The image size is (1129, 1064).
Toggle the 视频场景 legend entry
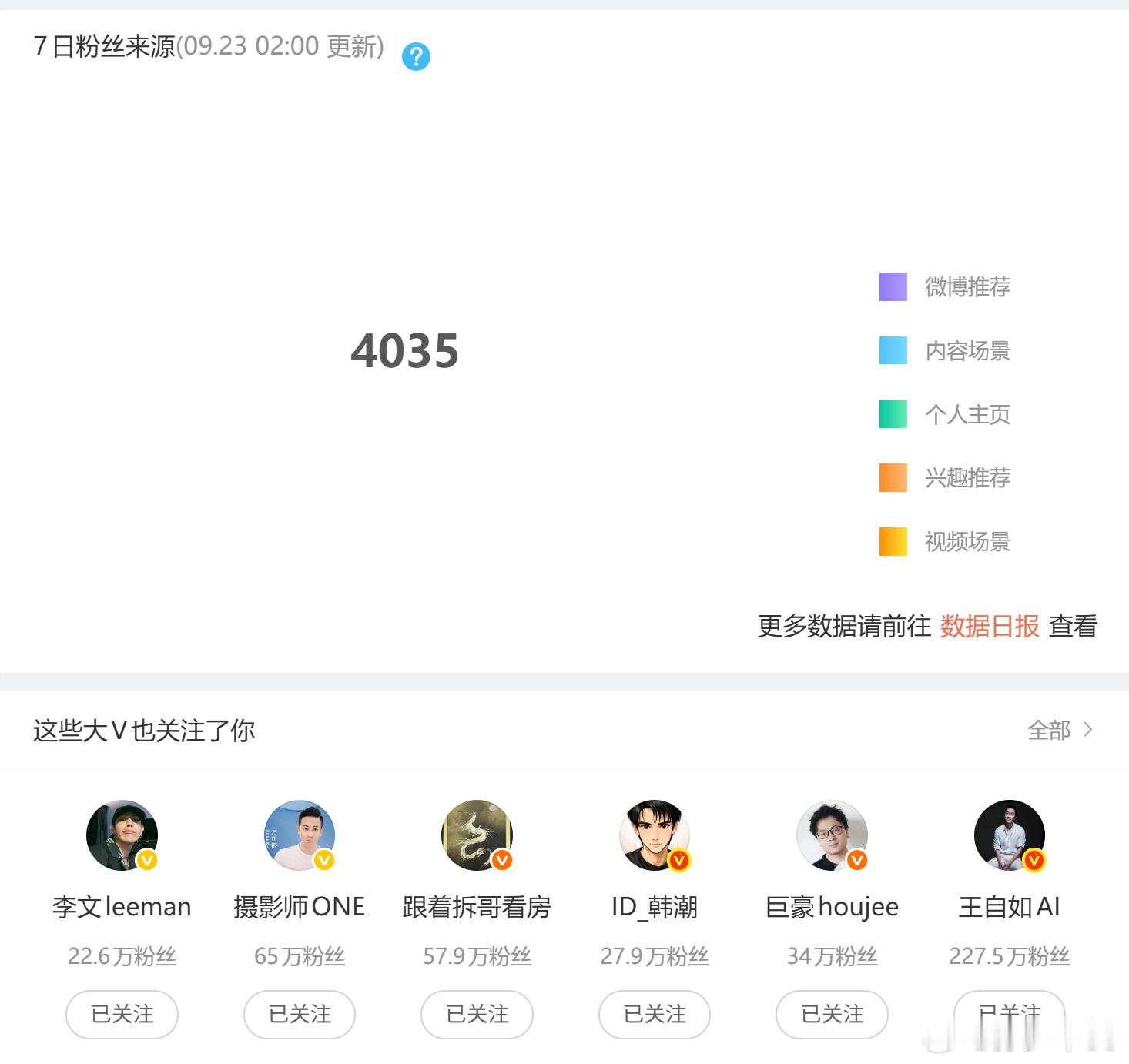tap(945, 541)
